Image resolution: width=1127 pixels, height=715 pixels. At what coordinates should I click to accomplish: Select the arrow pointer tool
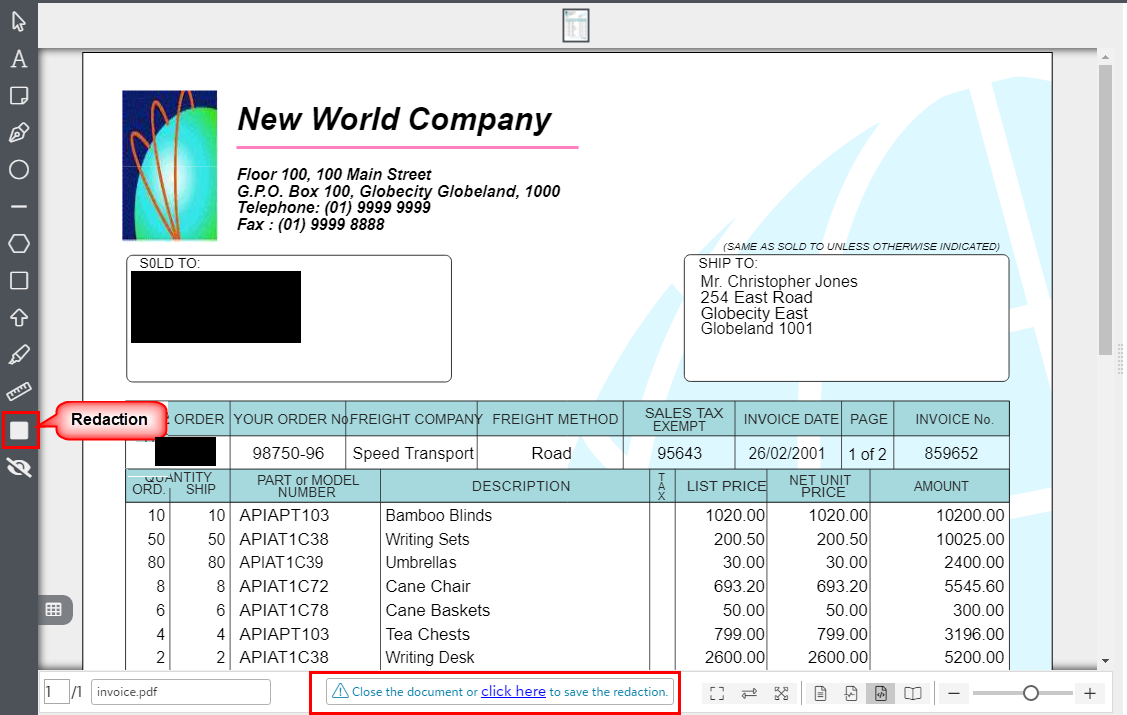click(18, 22)
